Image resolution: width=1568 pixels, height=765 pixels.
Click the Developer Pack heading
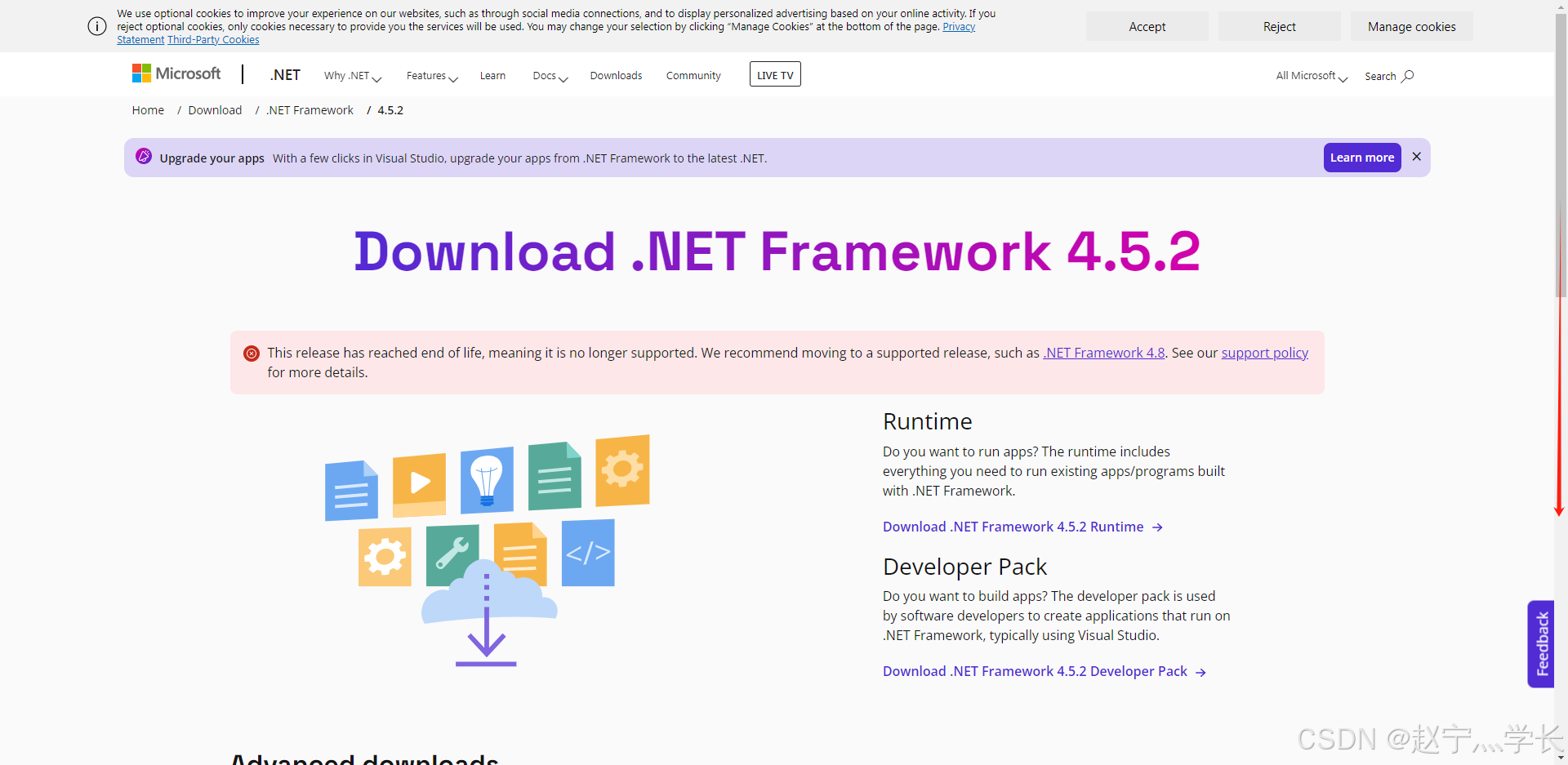click(x=965, y=567)
